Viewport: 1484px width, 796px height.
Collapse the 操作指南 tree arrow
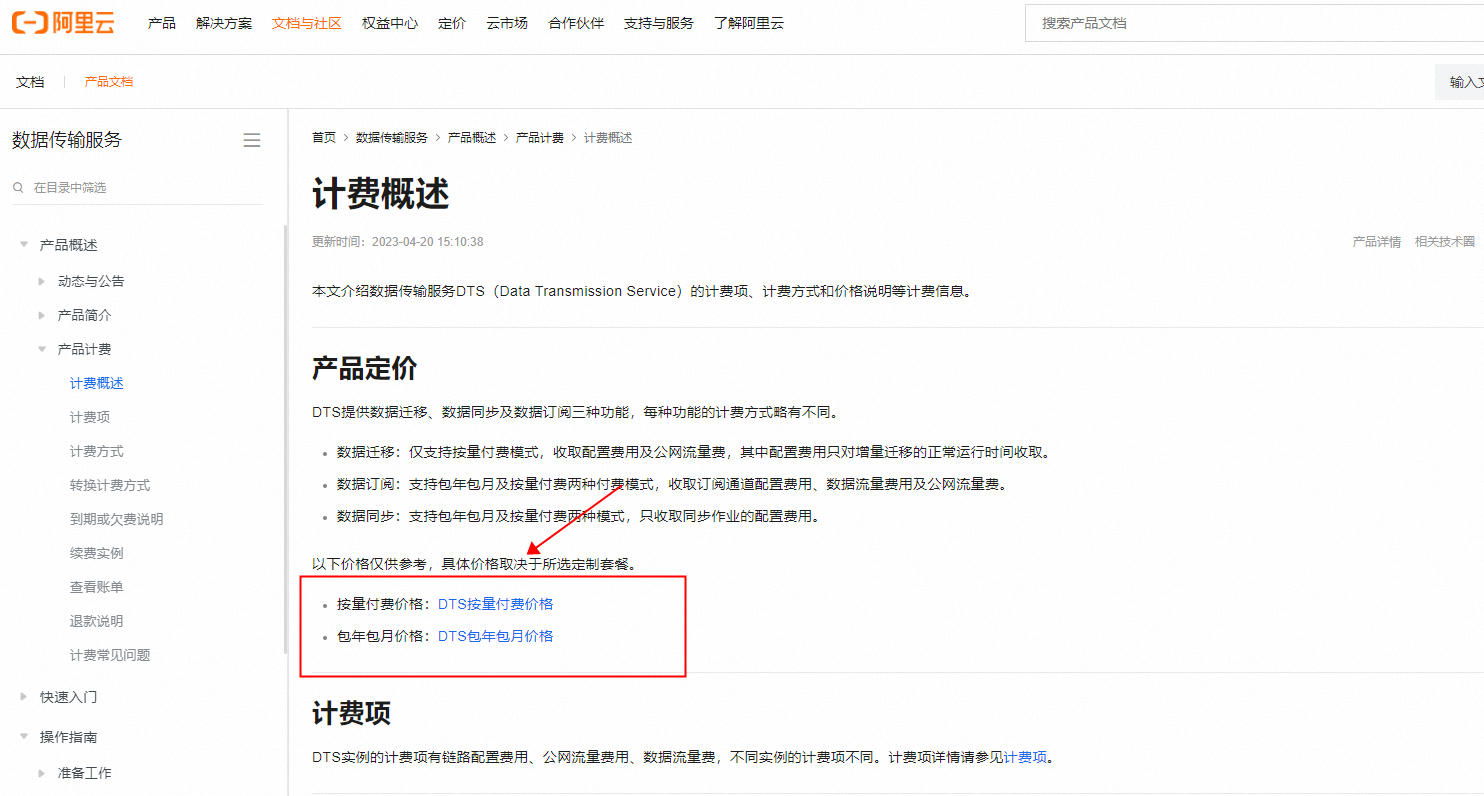(x=24, y=737)
